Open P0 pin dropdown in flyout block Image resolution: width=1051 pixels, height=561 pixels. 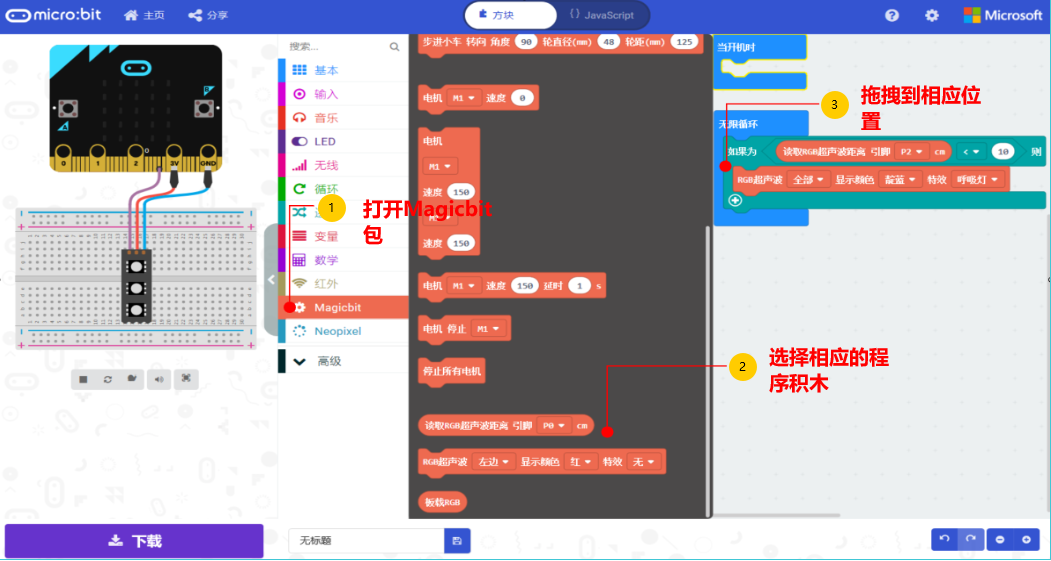[x=554, y=425]
